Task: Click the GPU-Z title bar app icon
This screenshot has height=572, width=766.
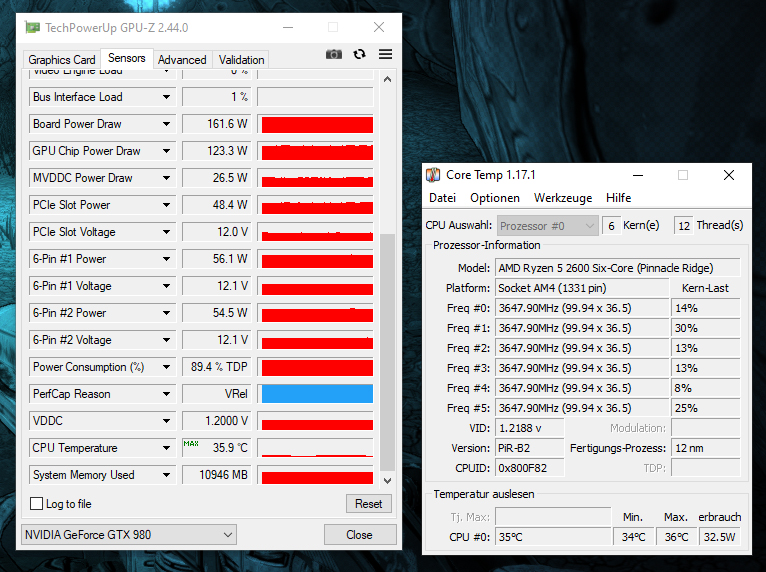Action: 32,28
